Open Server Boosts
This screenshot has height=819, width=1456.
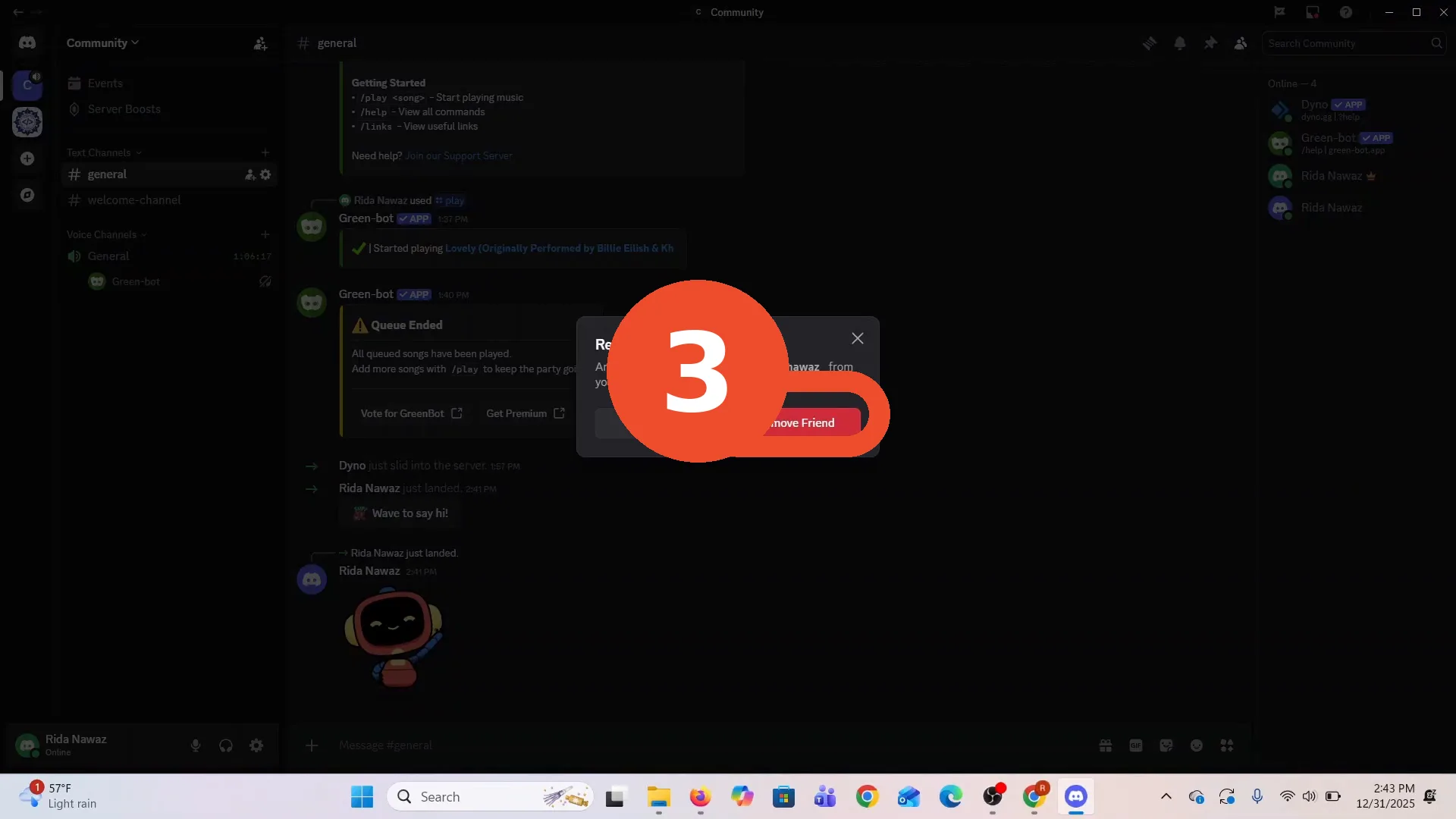[167, 109]
